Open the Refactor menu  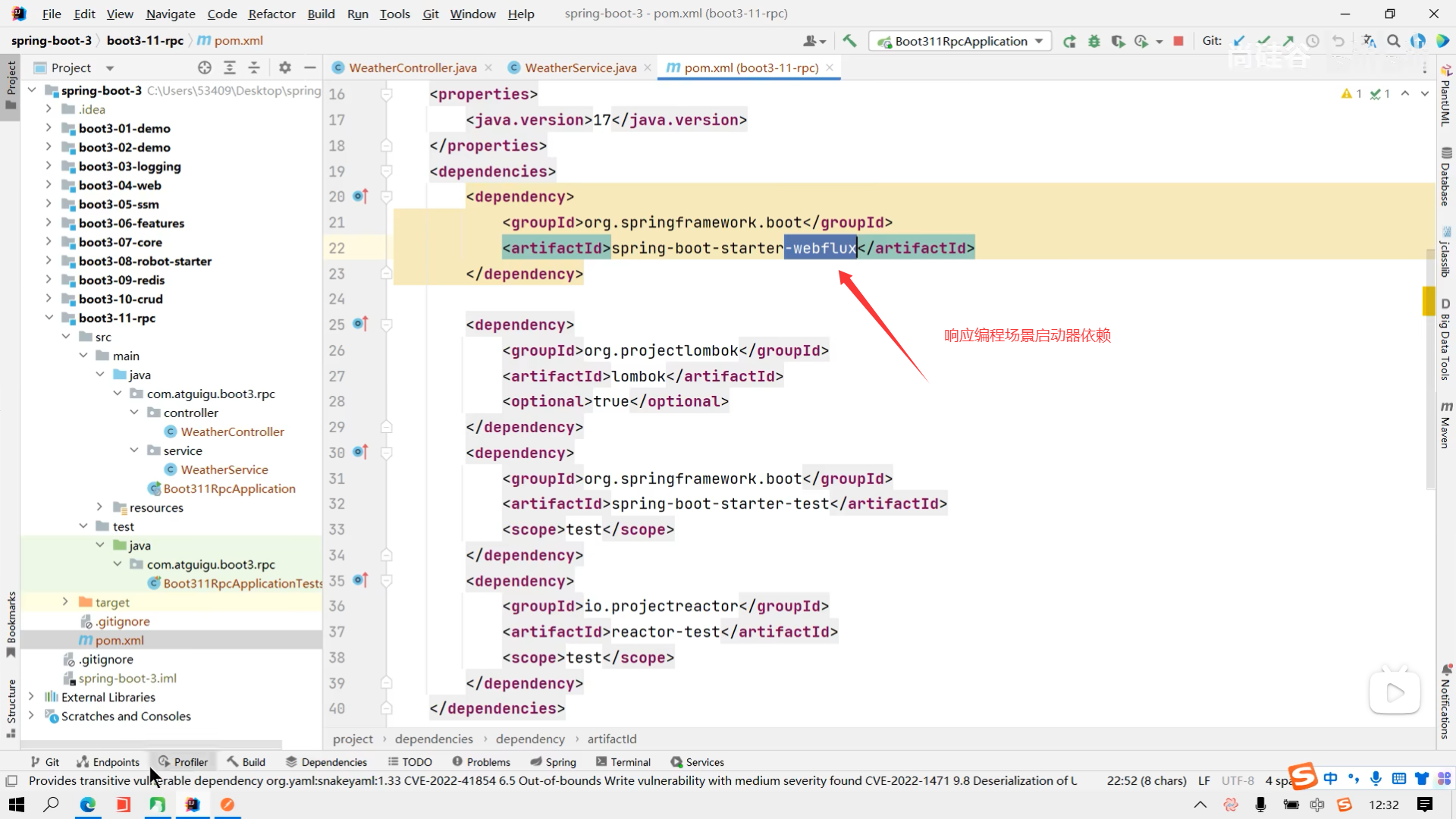271,14
